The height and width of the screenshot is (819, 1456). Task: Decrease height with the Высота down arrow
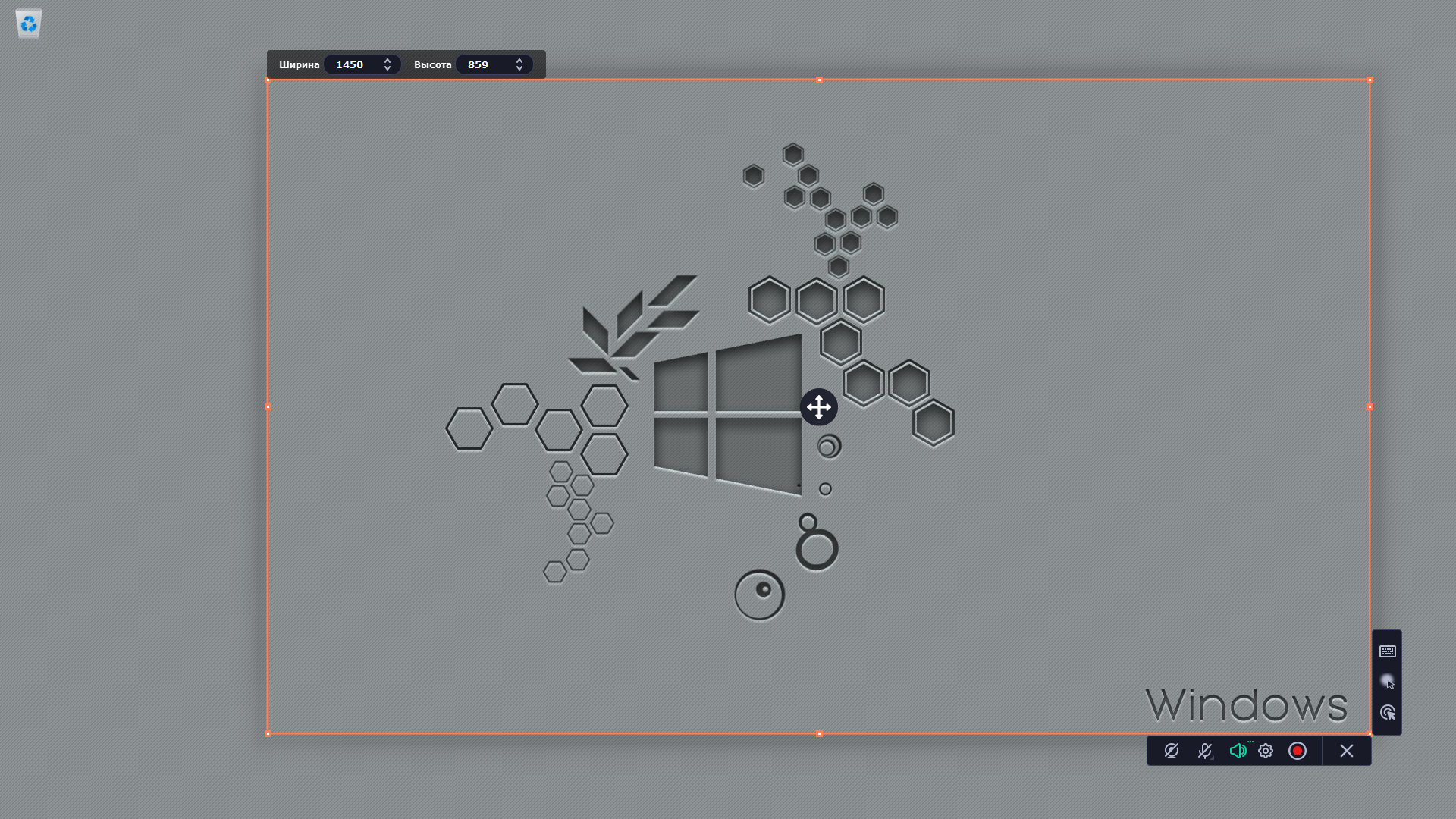[519, 69]
